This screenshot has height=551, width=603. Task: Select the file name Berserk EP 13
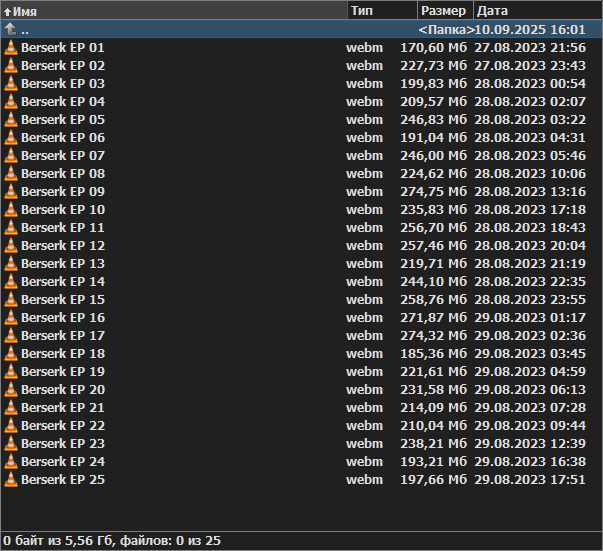[x=63, y=263]
